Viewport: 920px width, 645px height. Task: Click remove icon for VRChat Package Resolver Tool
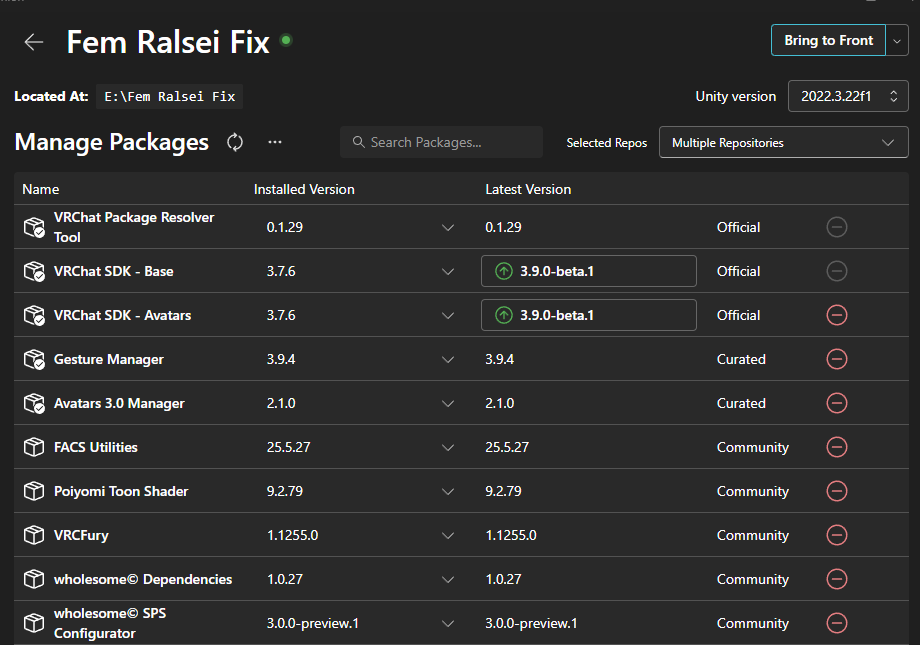(x=837, y=227)
